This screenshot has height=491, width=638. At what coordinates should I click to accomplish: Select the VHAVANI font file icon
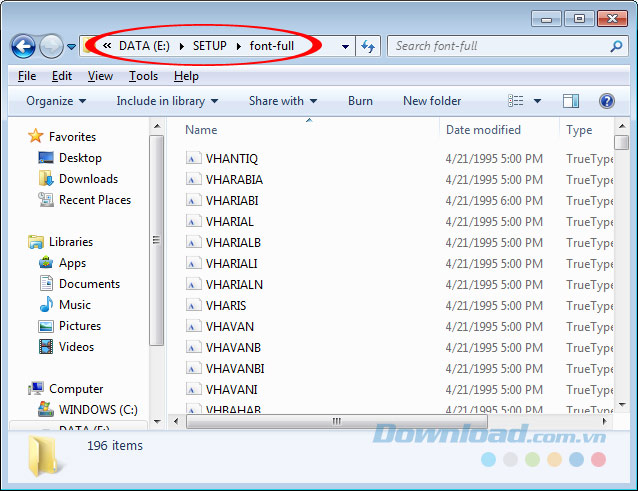(193, 389)
